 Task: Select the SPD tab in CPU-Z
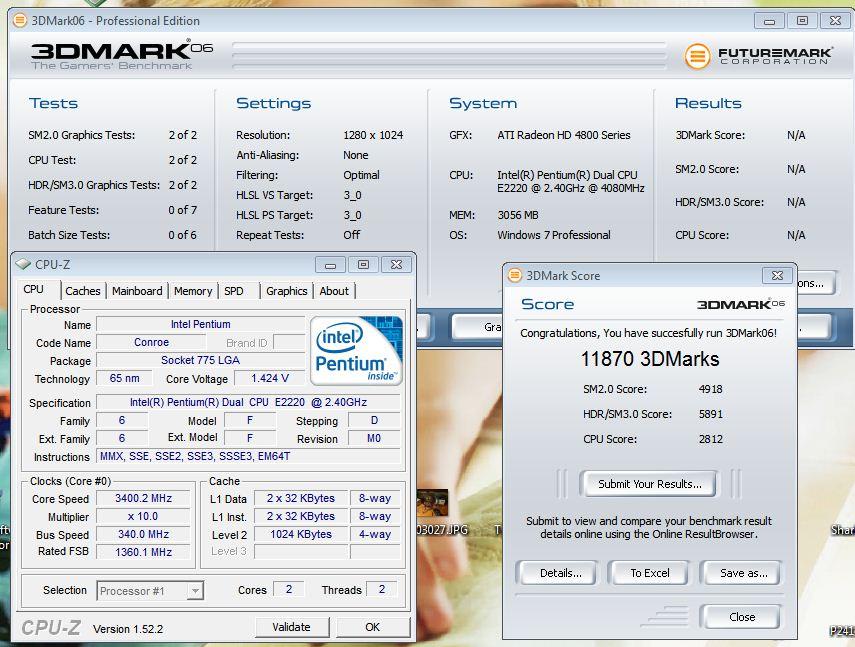[x=234, y=291]
